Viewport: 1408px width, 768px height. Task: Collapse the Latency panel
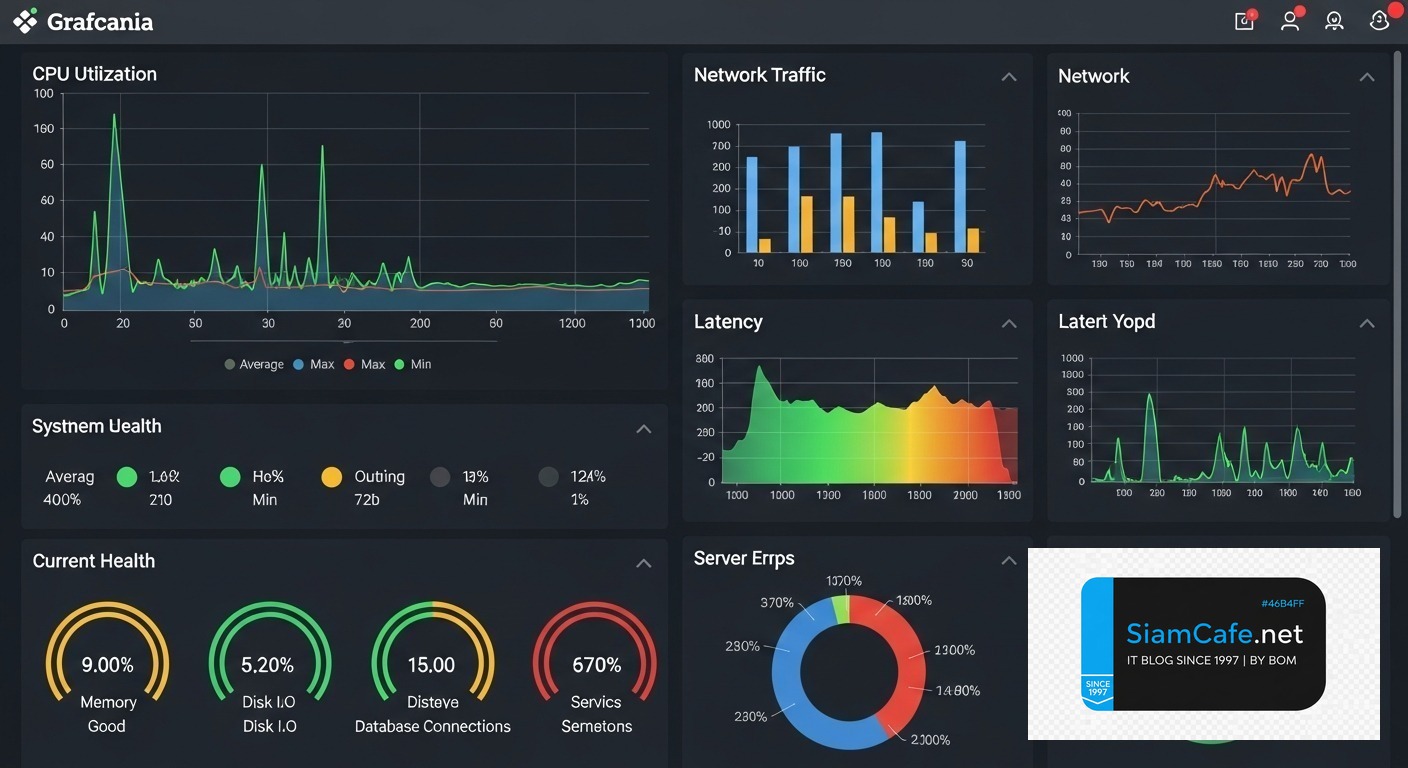pos(1009,323)
